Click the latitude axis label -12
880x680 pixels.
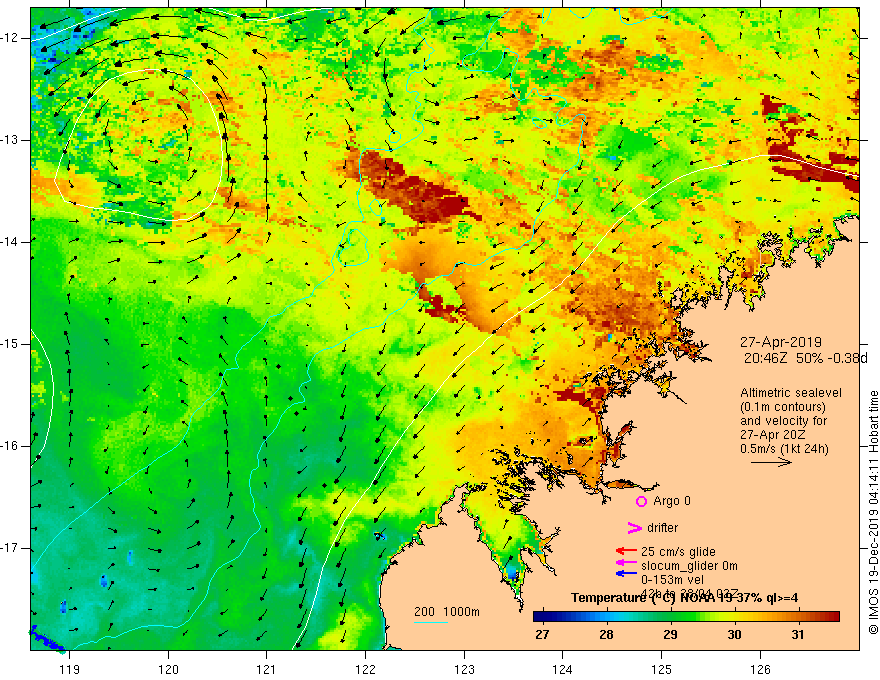click(x=11, y=38)
